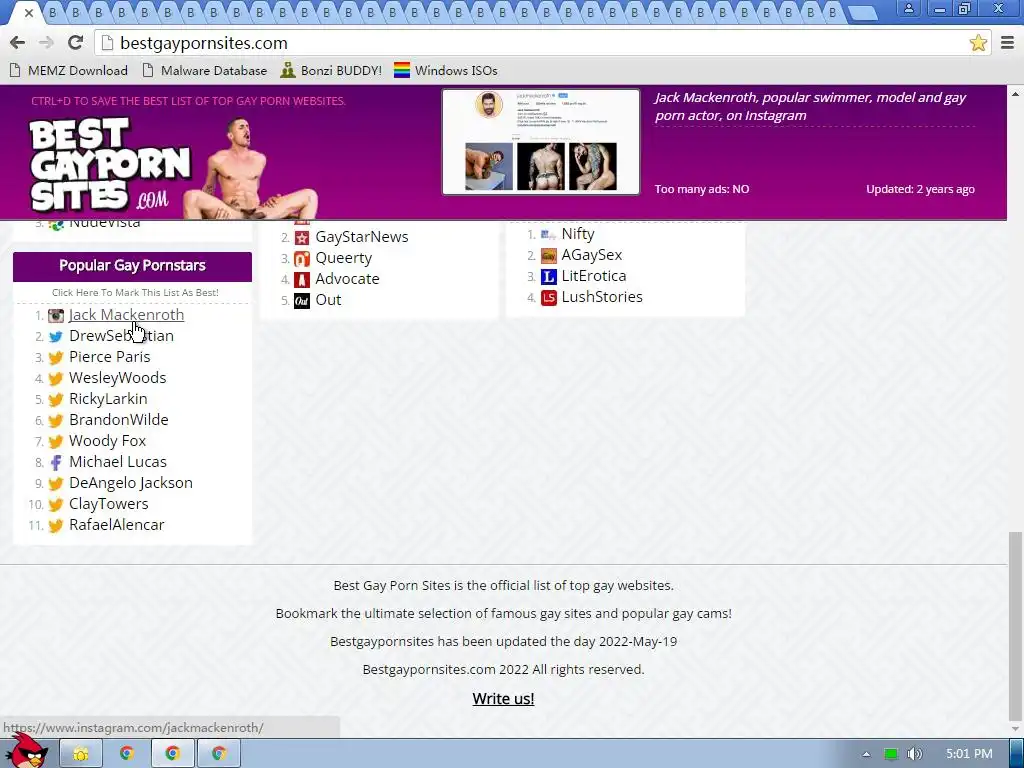This screenshot has width=1024, height=768.
Task: Click the Instagram profile preview thumbnail in banner
Action: pos(541,142)
